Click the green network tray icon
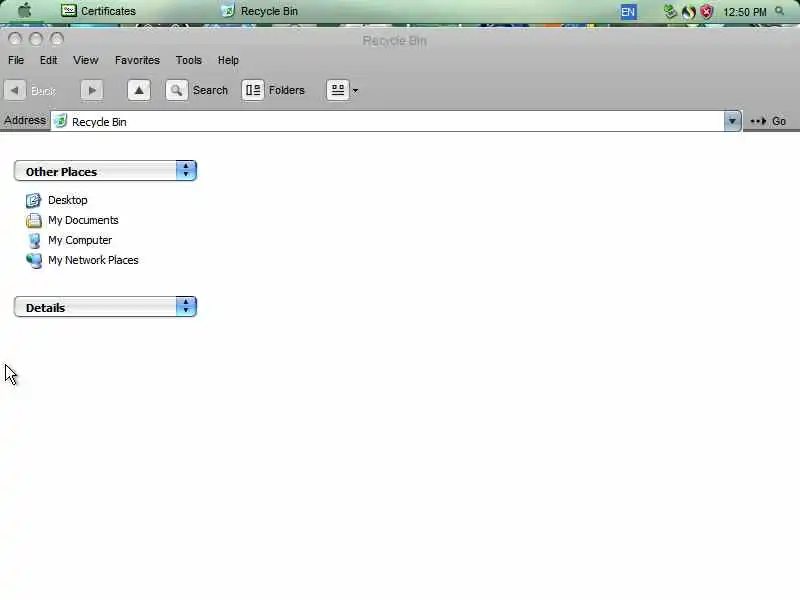Image resolution: width=800 pixels, height=600 pixels. [670, 11]
